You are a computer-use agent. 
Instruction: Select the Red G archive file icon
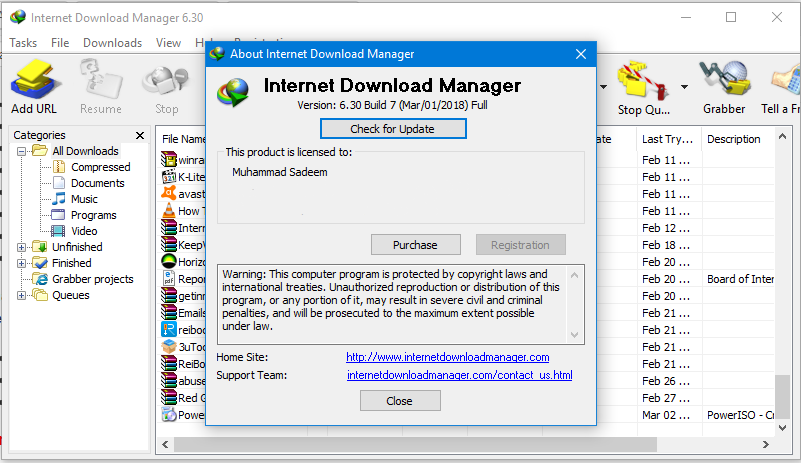tap(169, 397)
